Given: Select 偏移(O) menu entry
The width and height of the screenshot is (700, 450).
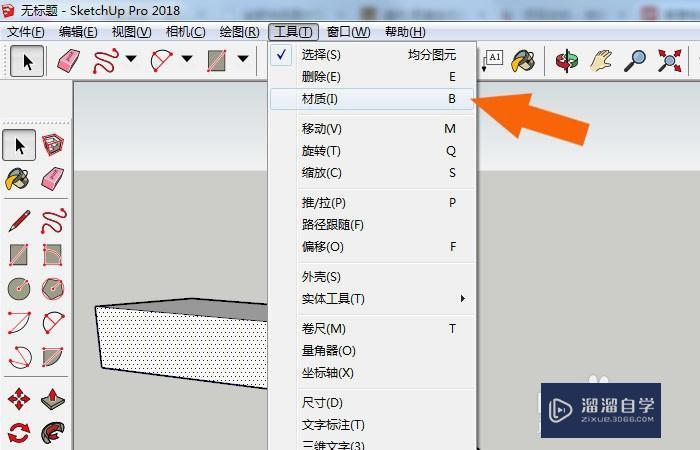Looking at the screenshot, I should point(372,247).
